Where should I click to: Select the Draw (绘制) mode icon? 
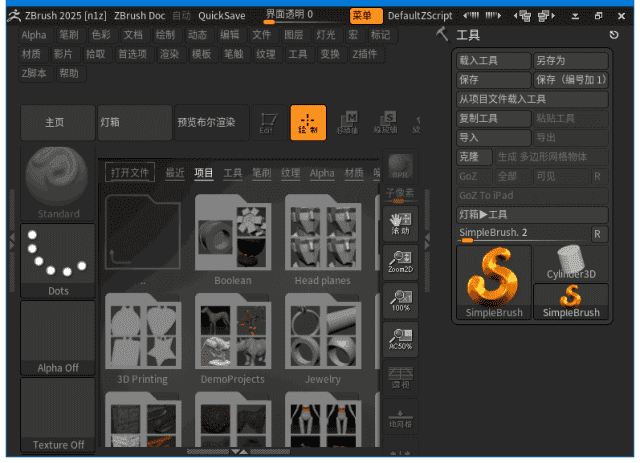click(x=308, y=122)
